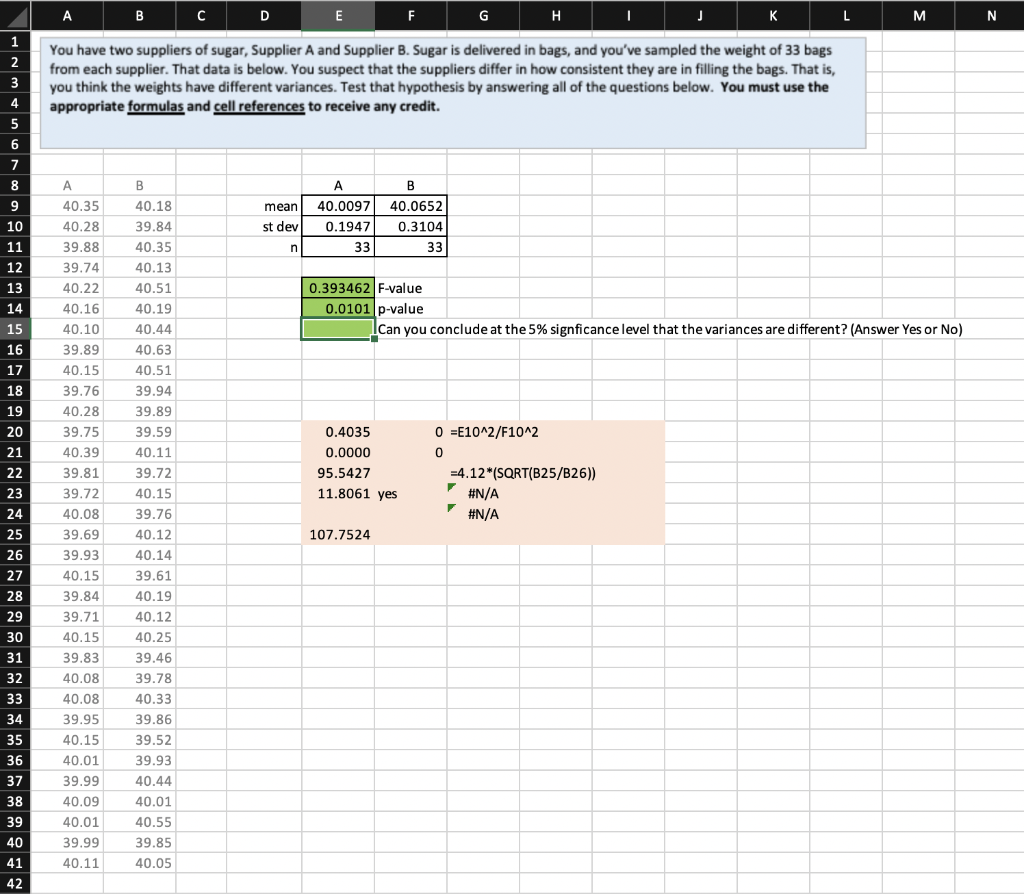Click the 'mean' row label
The width and height of the screenshot is (1024, 894).
[281, 206]
